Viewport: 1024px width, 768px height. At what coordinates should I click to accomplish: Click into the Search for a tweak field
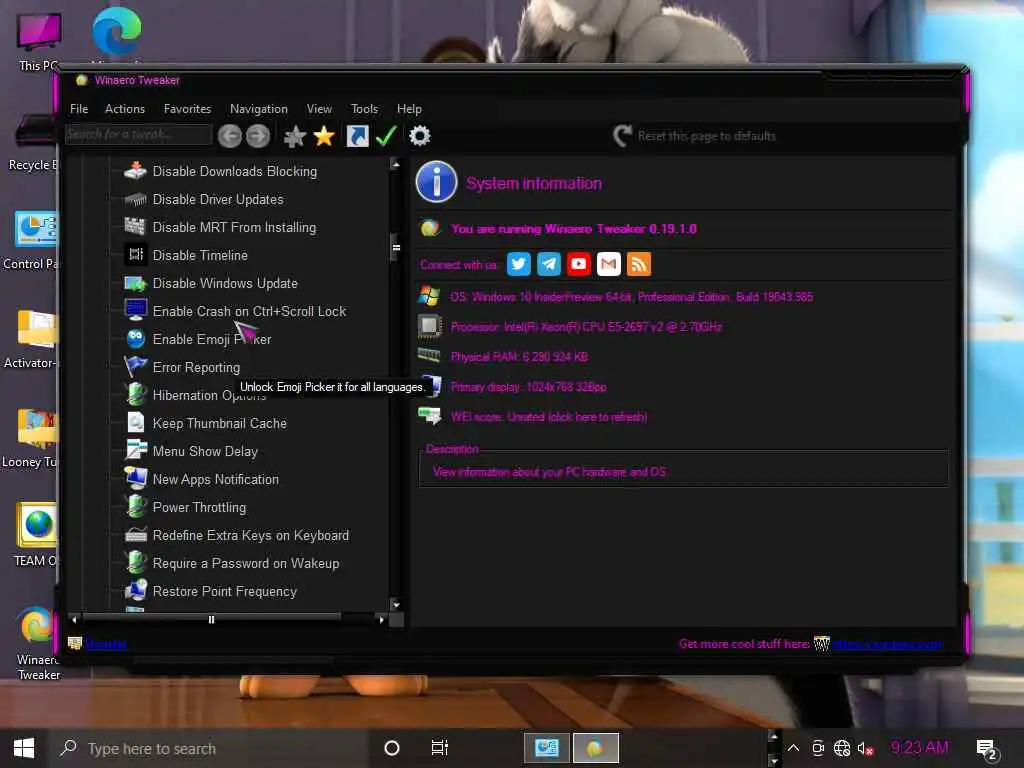click(138, 135)
